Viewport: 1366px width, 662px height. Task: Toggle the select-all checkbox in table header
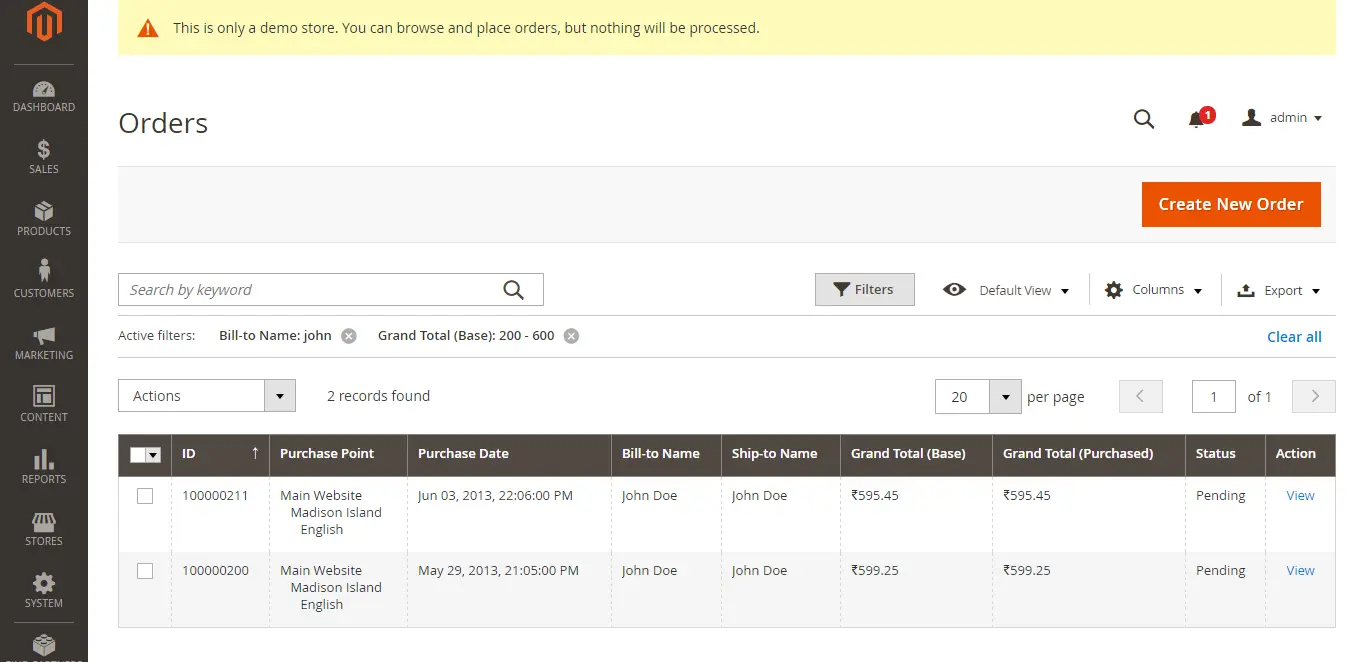coord(138,455)
